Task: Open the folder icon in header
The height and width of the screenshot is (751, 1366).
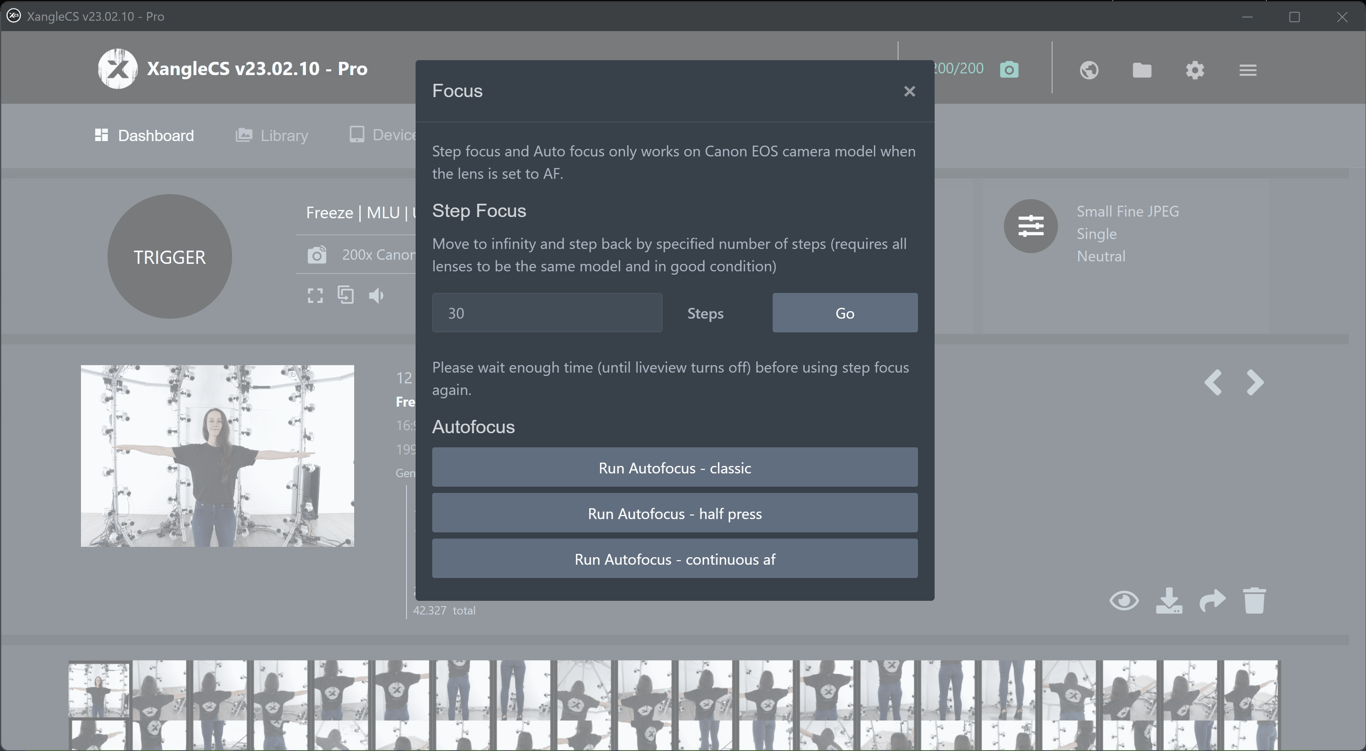Action: pyautogui.click(x=1142, y=70)
